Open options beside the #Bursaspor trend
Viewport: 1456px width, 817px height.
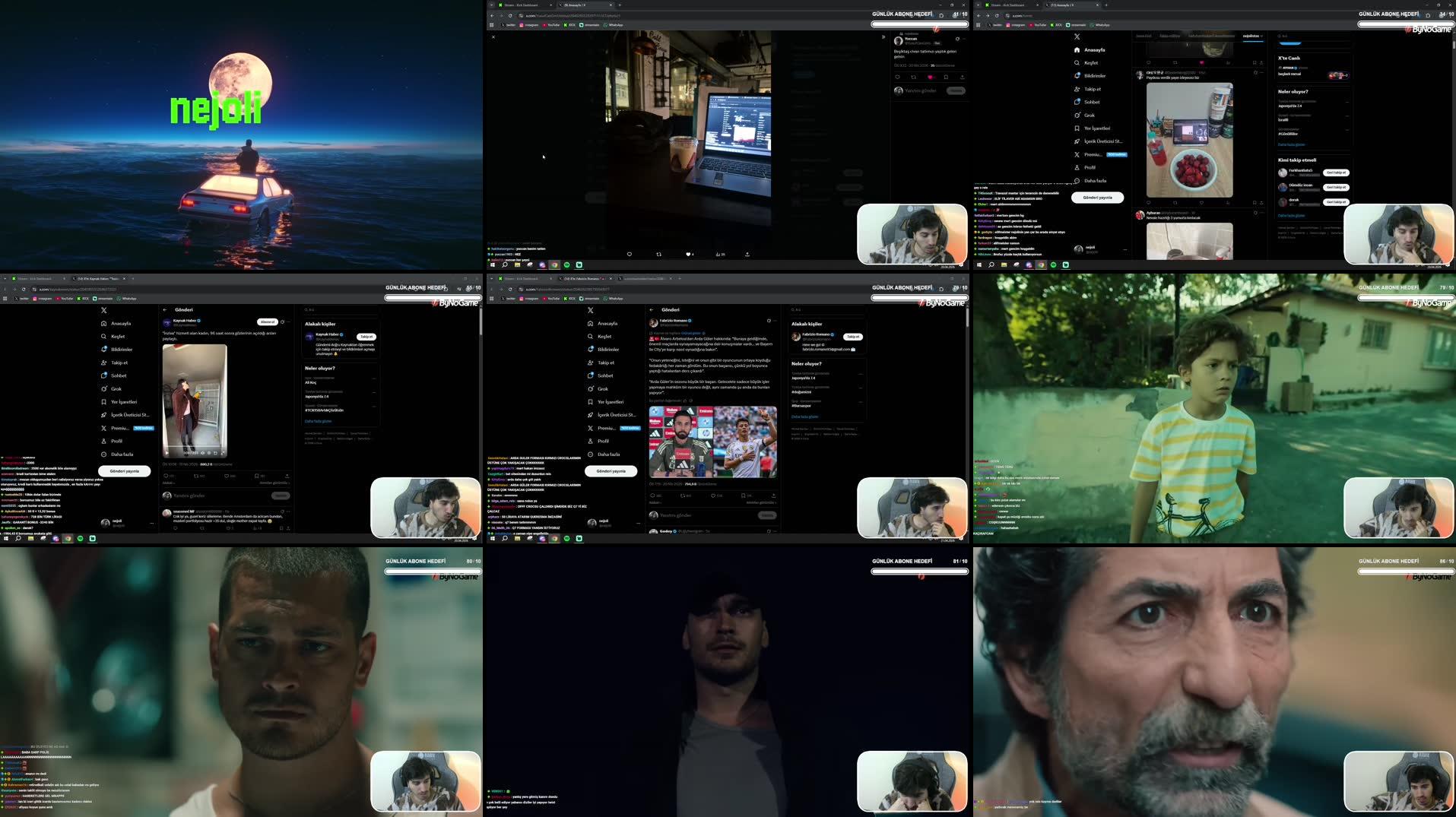(860, 401)
